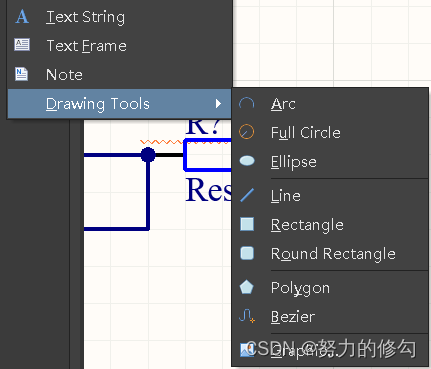Select Arc from Drawing Tools
431x369 pixels.
[x=330, y=104]
